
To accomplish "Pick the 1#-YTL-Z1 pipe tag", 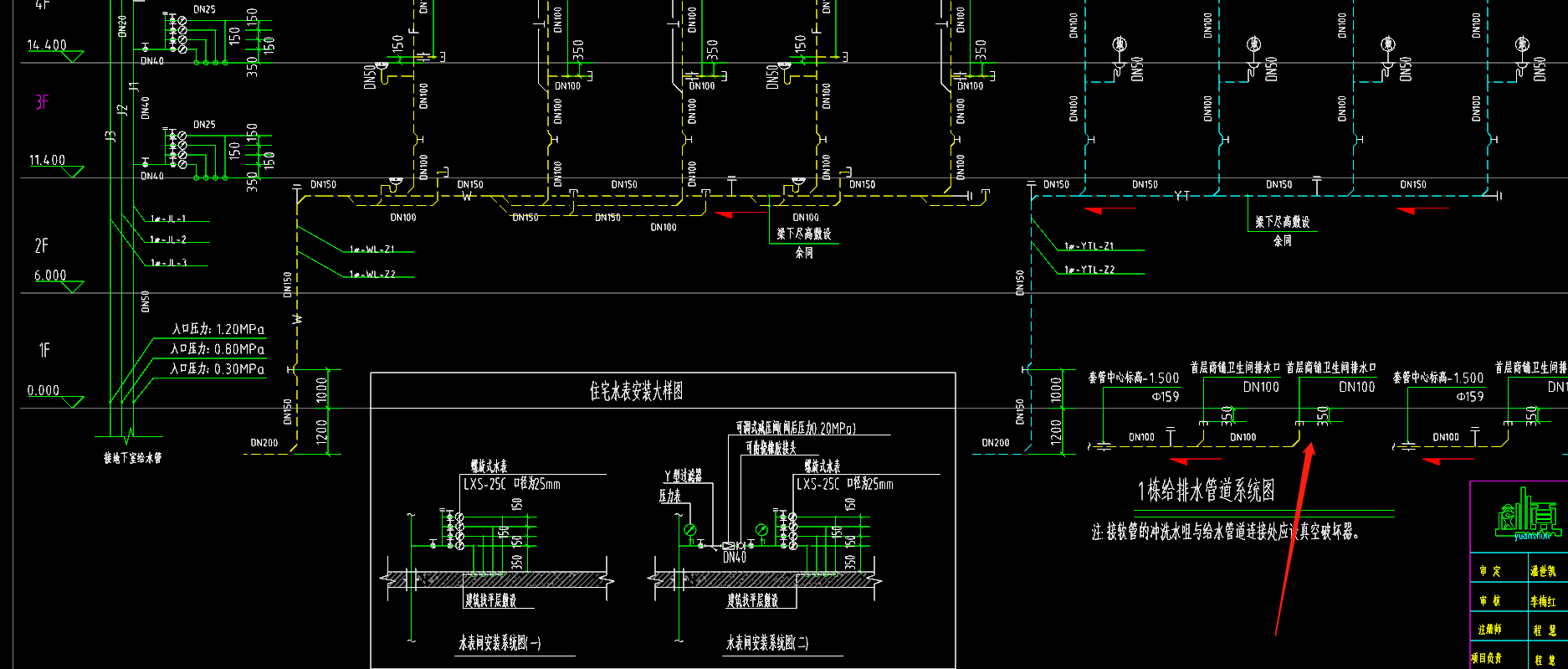I will tap(1089, 246).
